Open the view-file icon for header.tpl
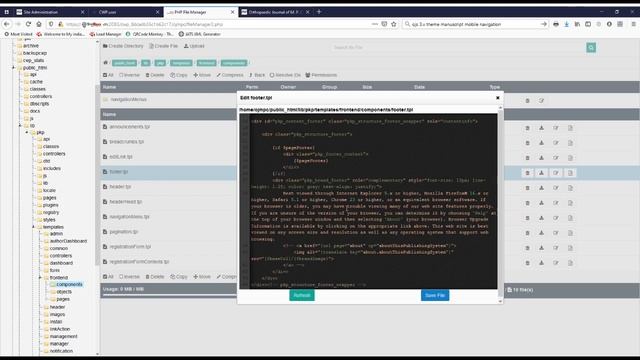The image size is (640, 360). pos(570,188)
